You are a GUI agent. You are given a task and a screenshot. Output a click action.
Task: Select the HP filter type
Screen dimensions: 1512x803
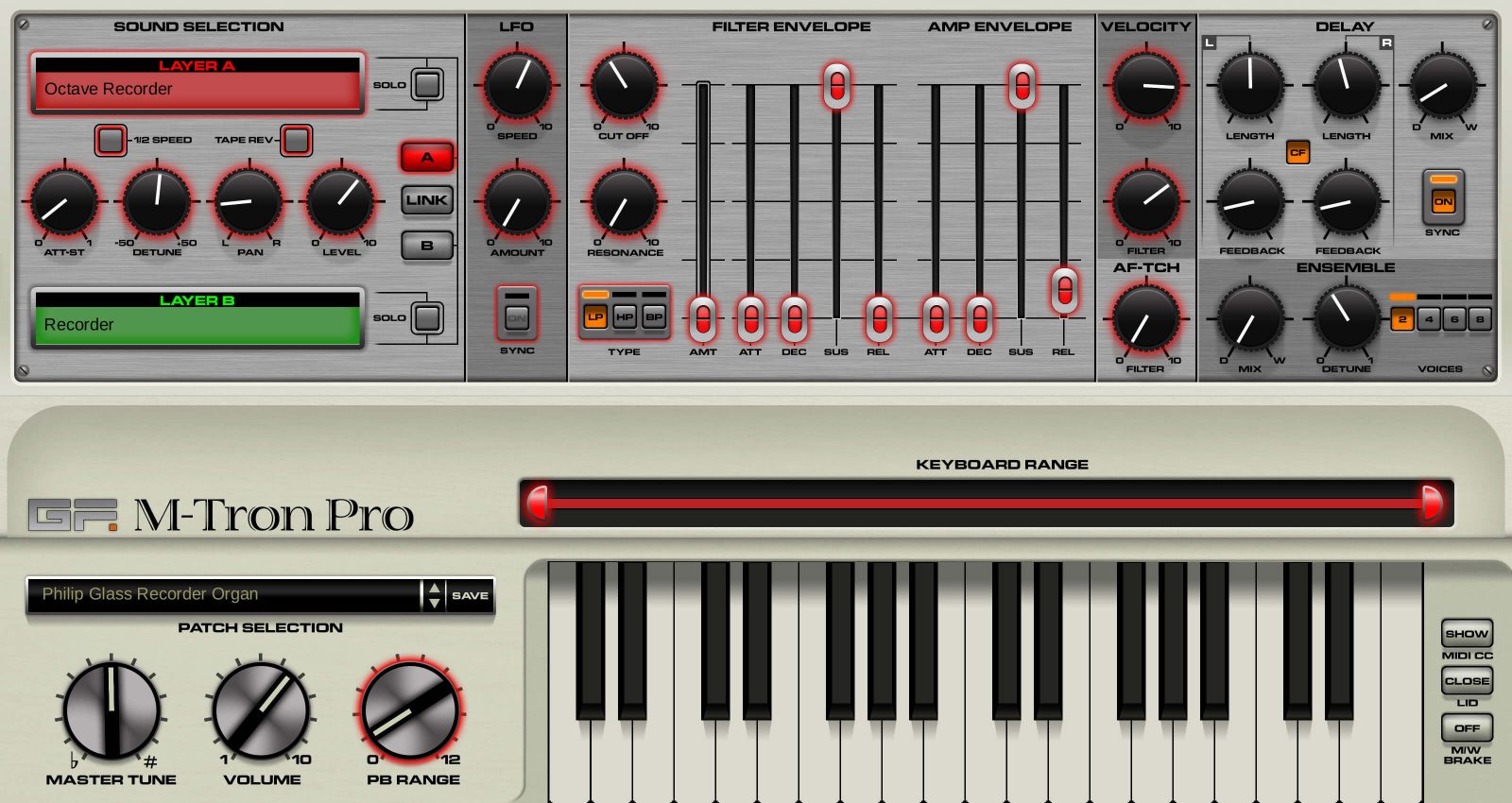(624, 317)
